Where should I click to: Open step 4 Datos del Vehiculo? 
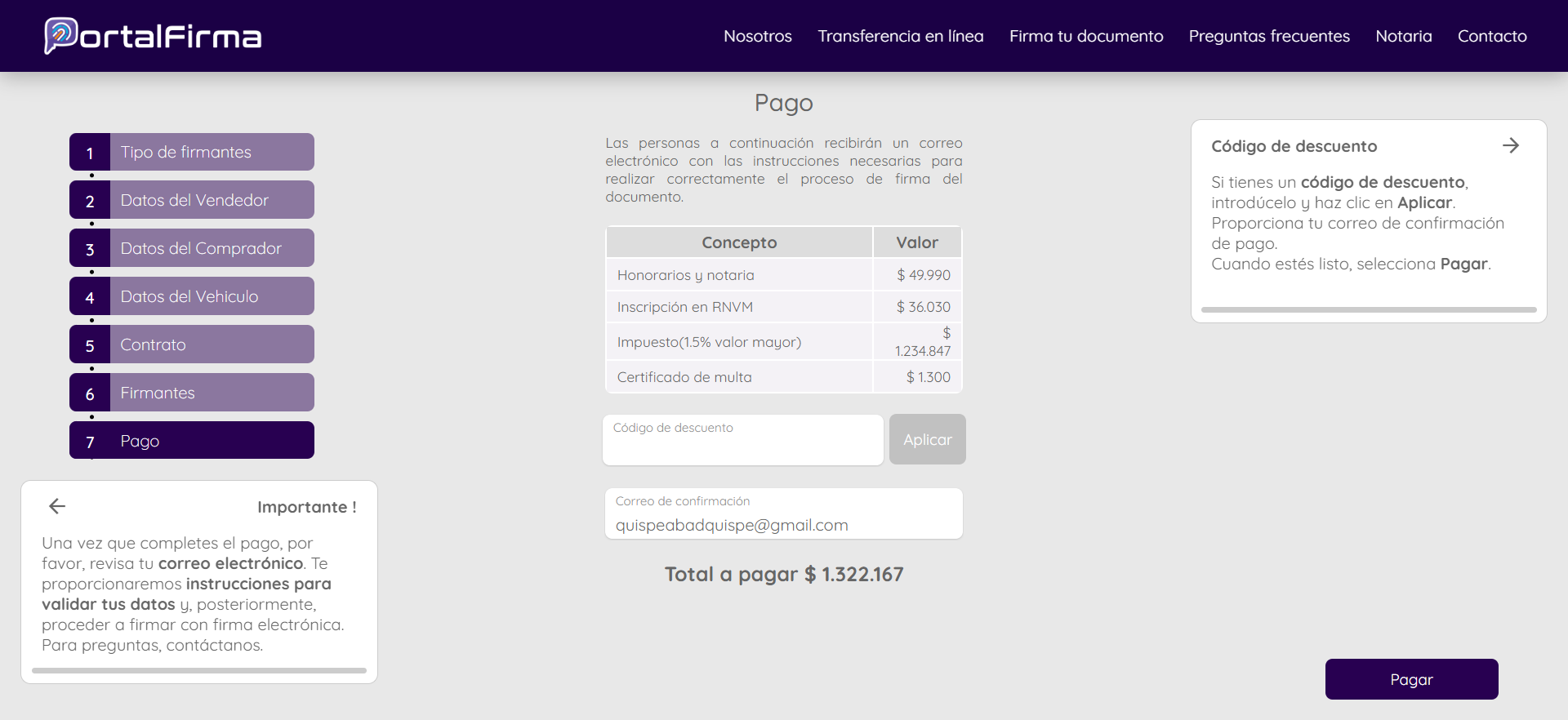click(x=192, y=296)
